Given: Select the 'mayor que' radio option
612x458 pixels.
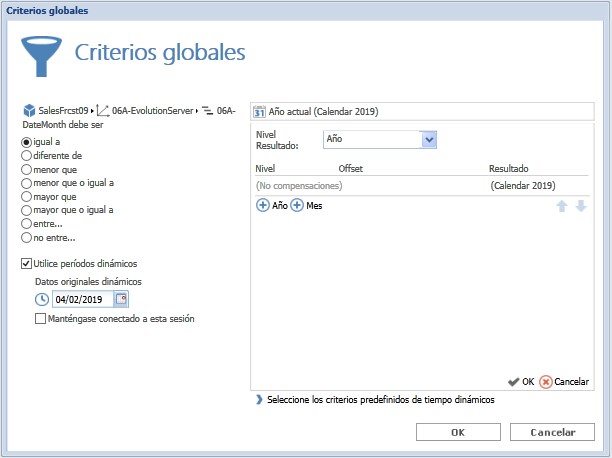Looking at the screenshot, I should [27, 196].
